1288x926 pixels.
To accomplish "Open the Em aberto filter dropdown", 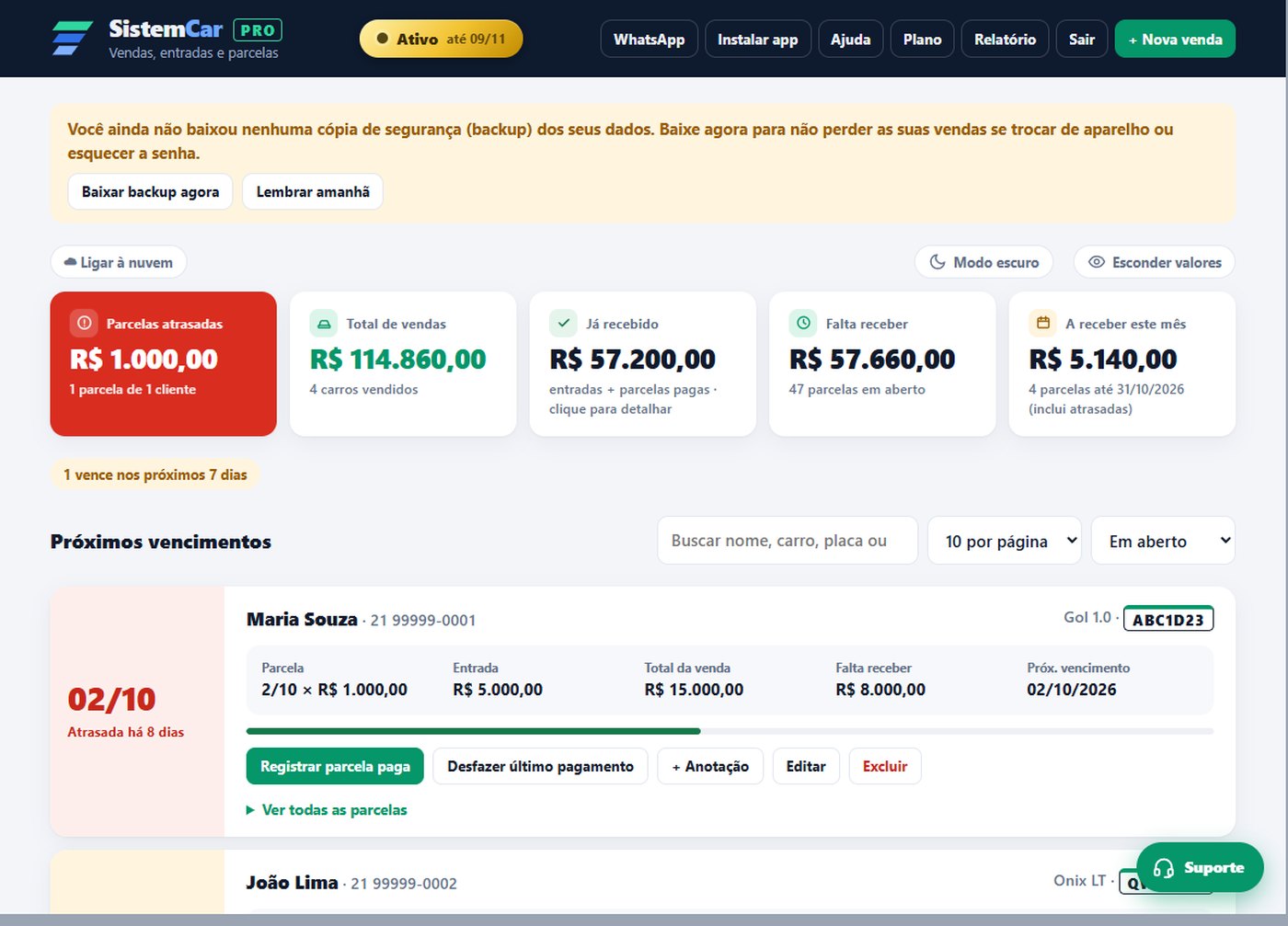I will coord(1163,541).
